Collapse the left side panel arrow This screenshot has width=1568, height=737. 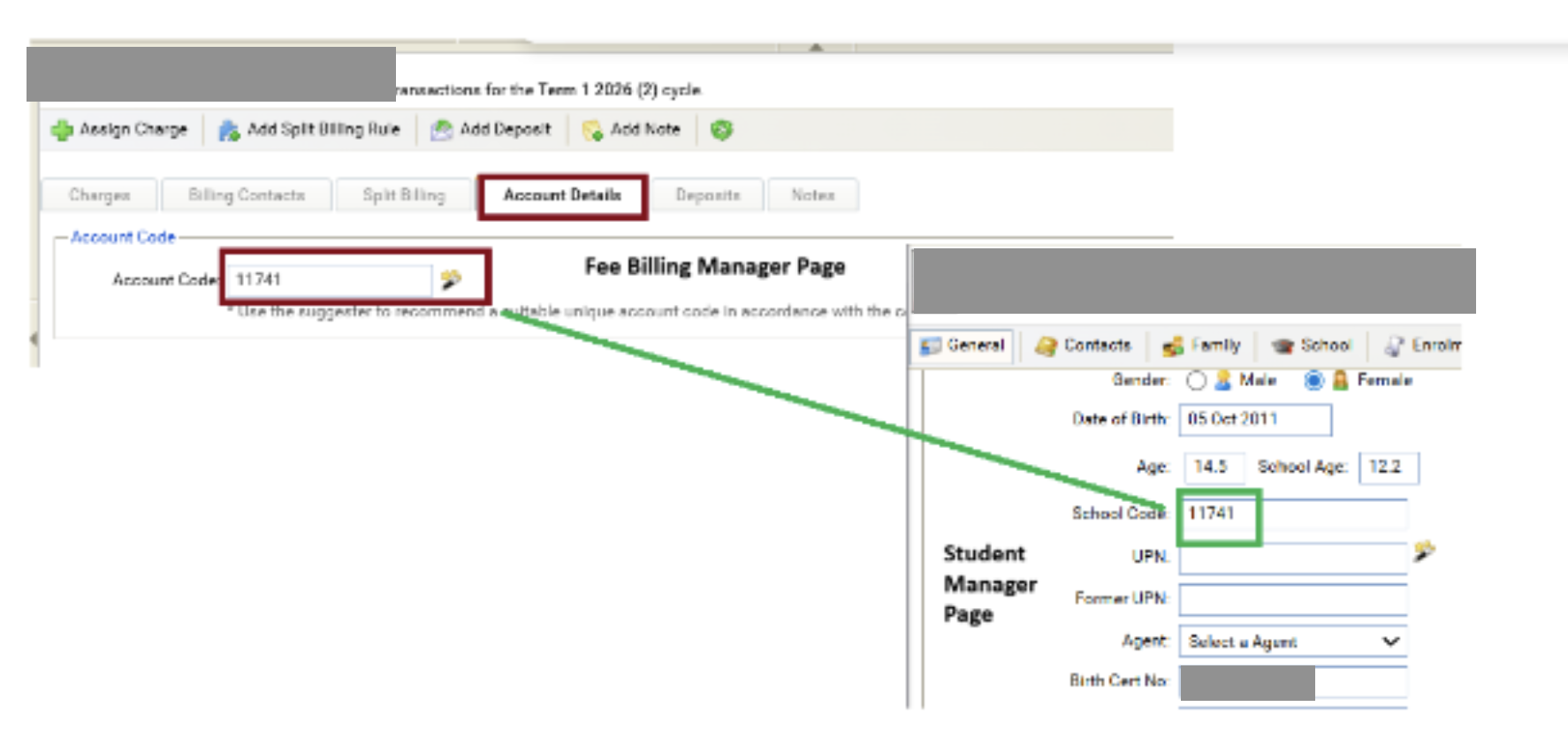pyautogui.click(x=34, y=338)
